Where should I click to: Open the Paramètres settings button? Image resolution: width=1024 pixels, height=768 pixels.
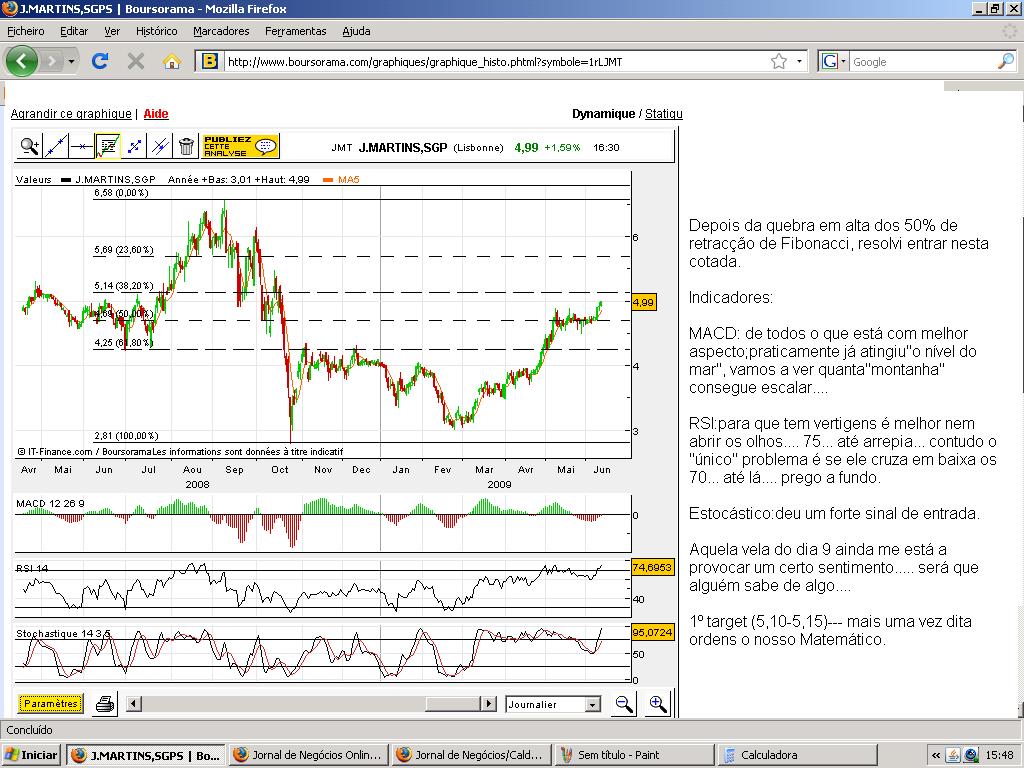(50, 704)
